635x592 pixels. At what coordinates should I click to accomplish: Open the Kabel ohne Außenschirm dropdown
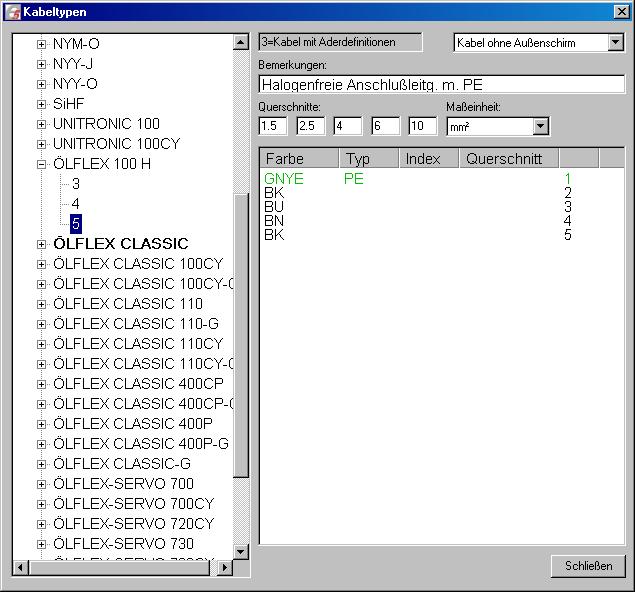(615, 43)
